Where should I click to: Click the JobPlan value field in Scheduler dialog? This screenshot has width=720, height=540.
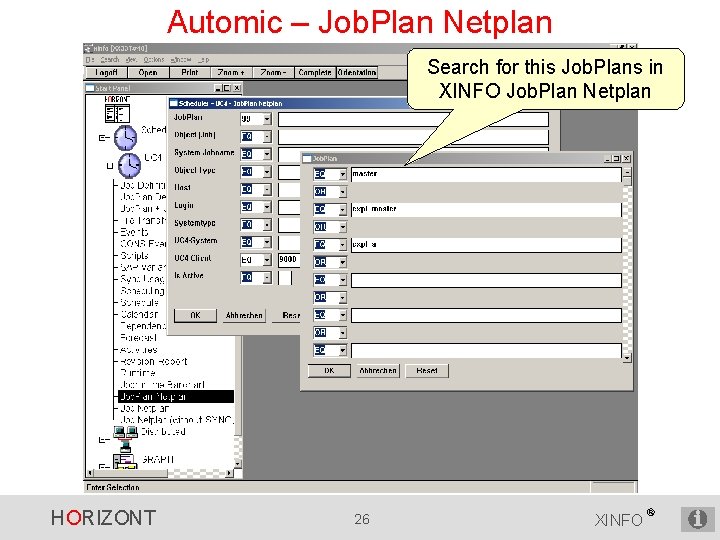point(413,119)
